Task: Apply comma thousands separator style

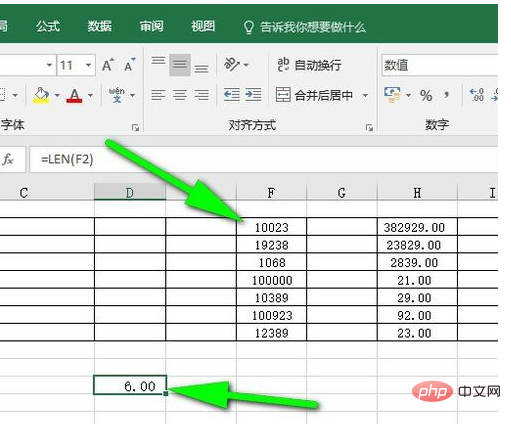Action: pos(447,96)
